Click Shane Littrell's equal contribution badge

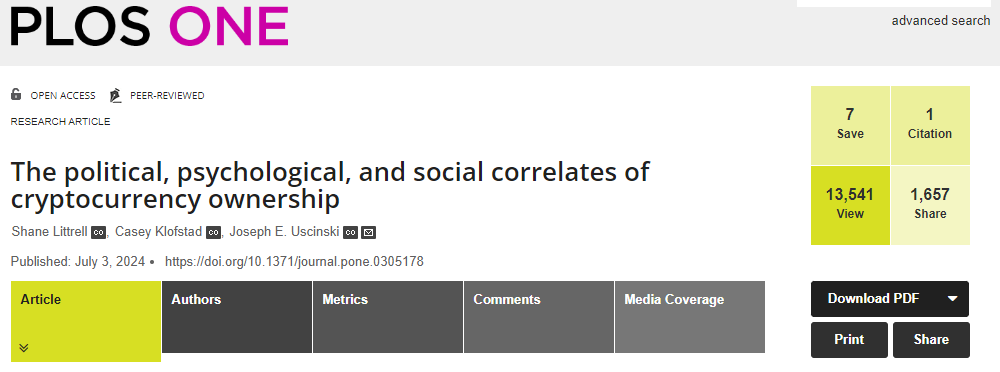[98, 232]
